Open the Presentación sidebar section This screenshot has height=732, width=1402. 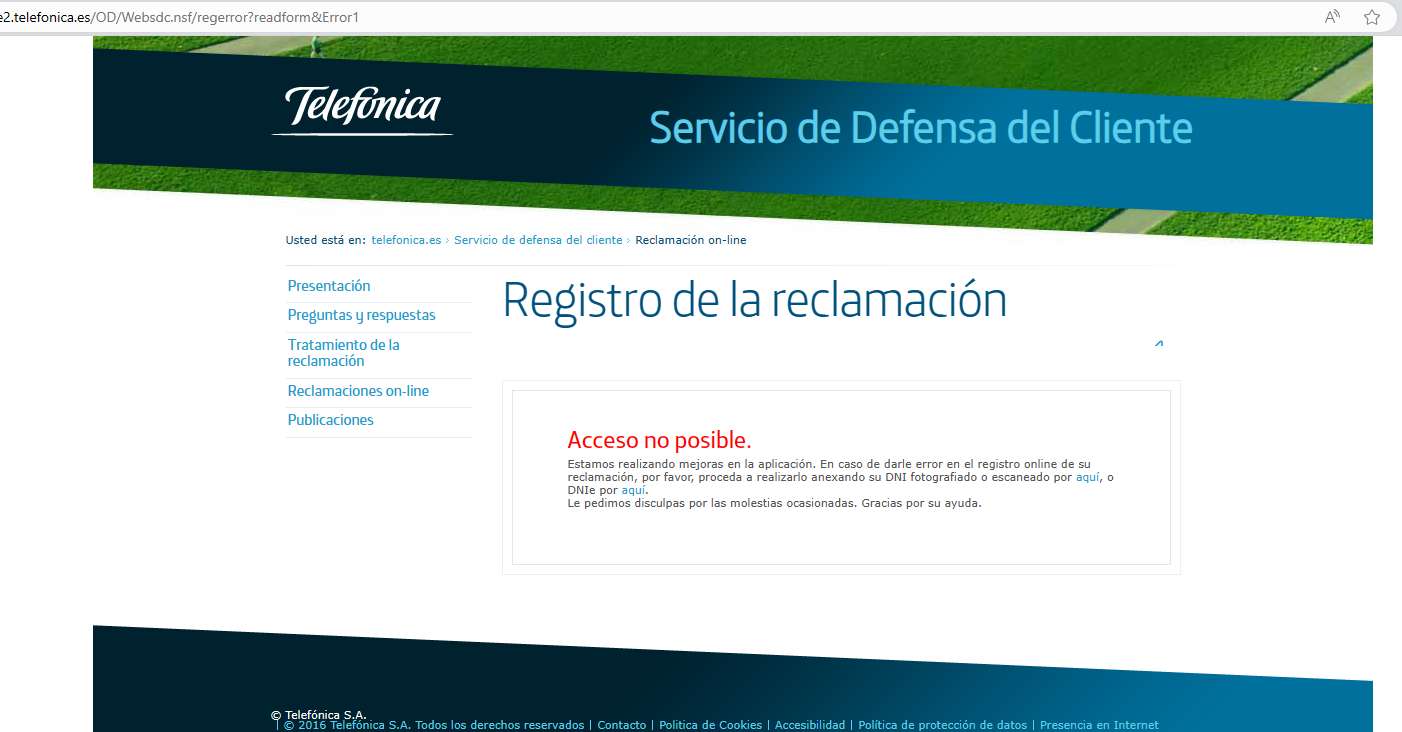(329, 285)
